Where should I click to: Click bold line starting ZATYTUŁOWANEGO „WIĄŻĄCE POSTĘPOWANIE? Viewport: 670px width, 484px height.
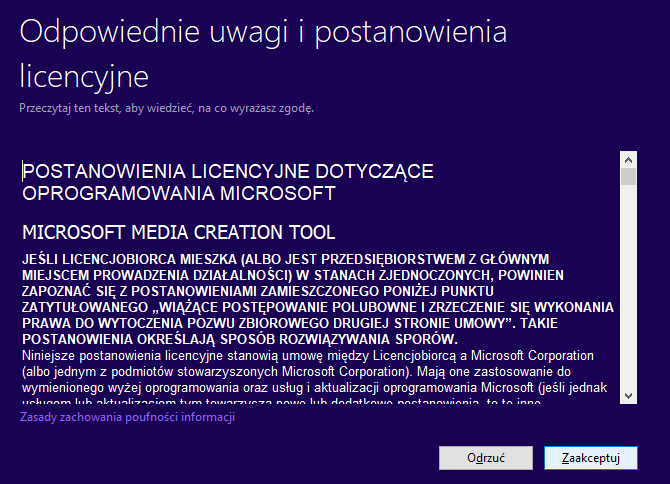(x=318, y=307)
